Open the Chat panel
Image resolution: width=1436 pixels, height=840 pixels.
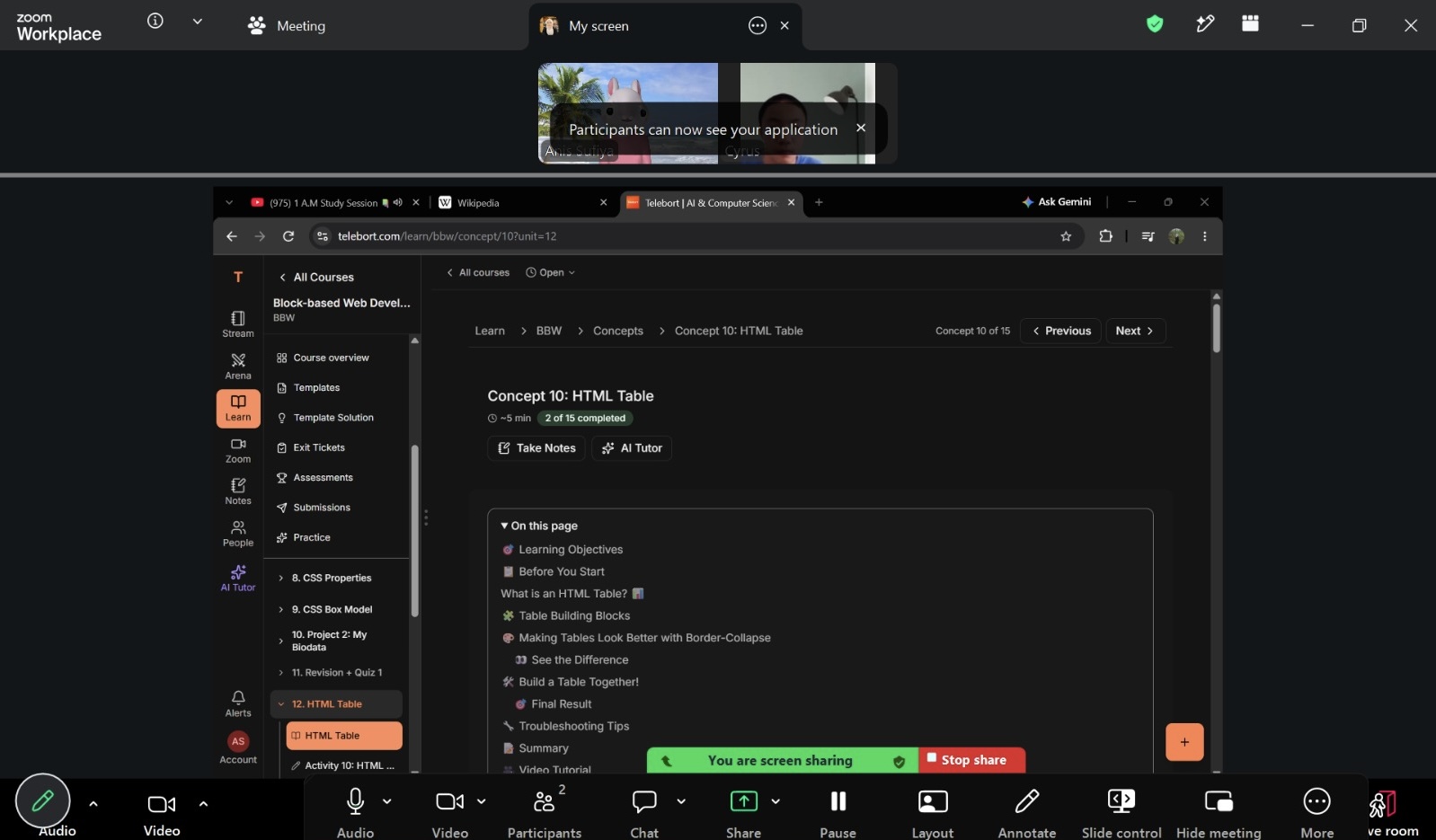tap(644, 812)
